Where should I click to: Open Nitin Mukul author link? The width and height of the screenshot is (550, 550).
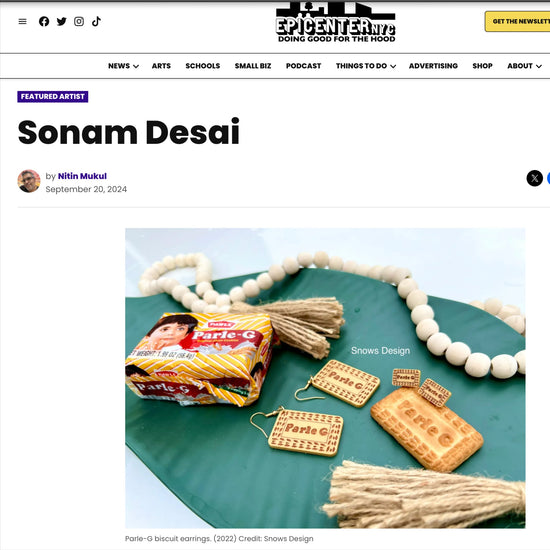(x=82, y=176)
